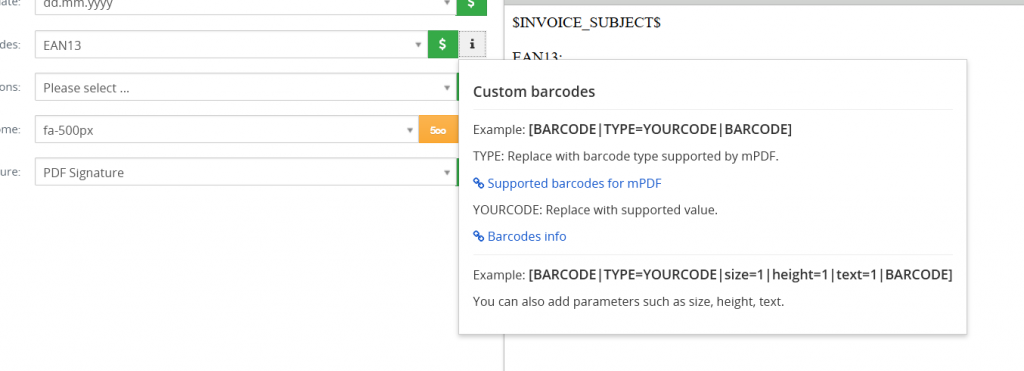This screenshot has width=1024, height=371.
Task: Click the example with size=1|height=1|text=1 parameters
Action: pos(740,275)
